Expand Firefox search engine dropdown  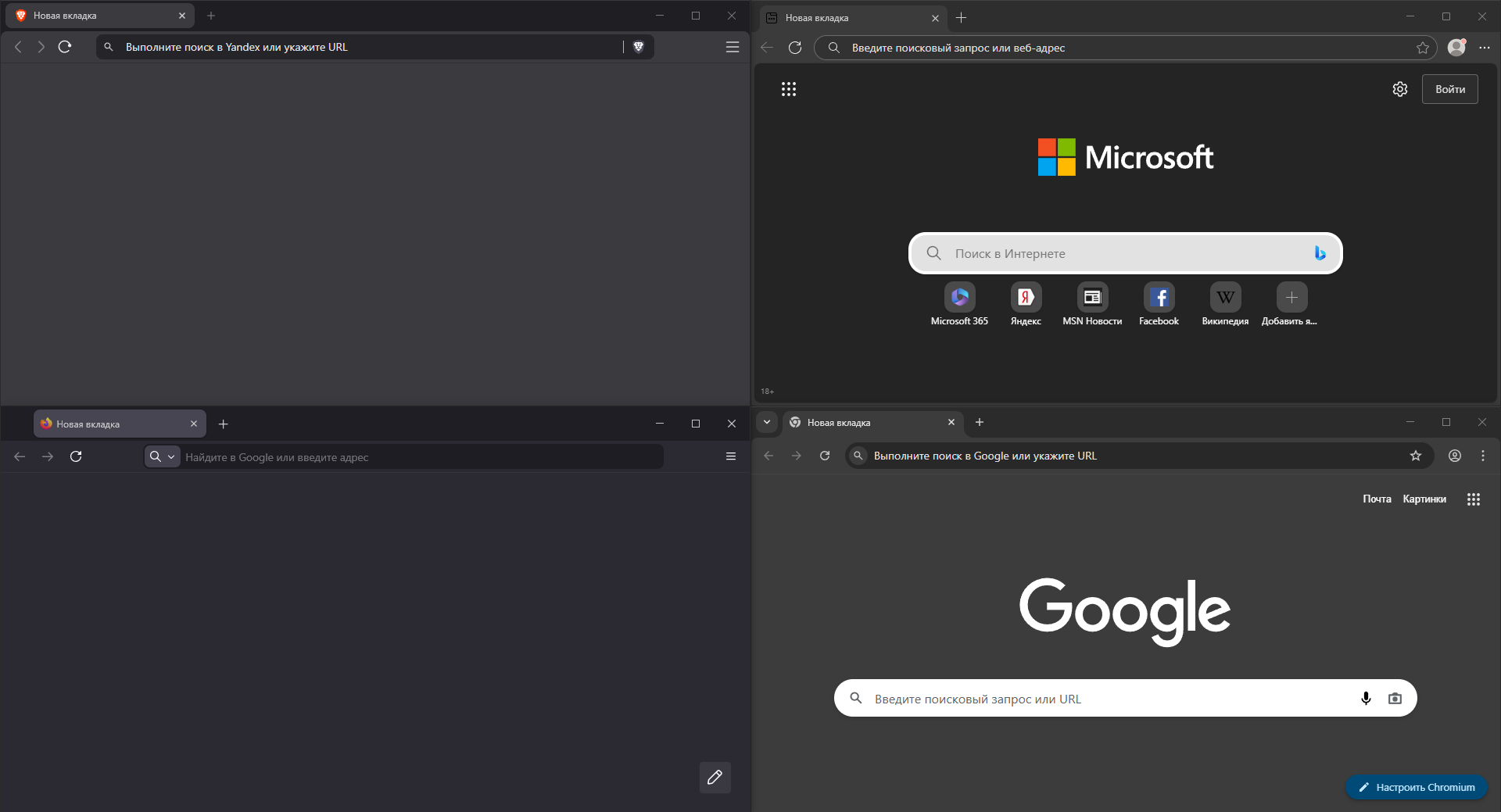(163, 456)
